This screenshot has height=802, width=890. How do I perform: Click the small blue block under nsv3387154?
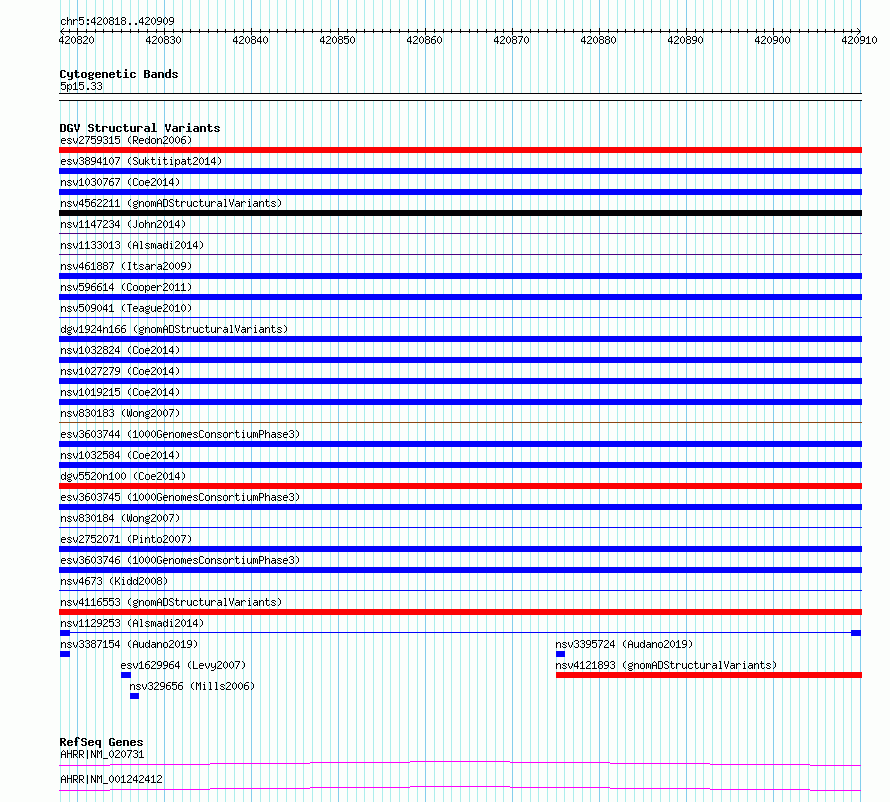(65, 654)
